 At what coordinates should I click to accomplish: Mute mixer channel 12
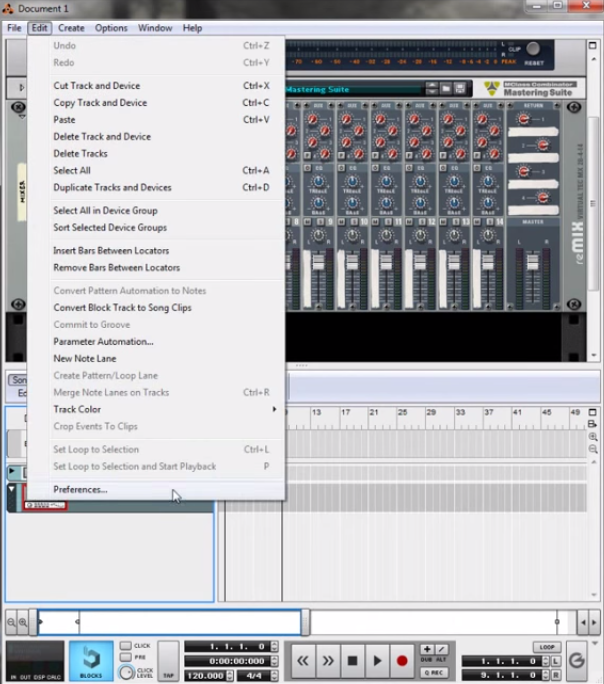click(409, 222)
